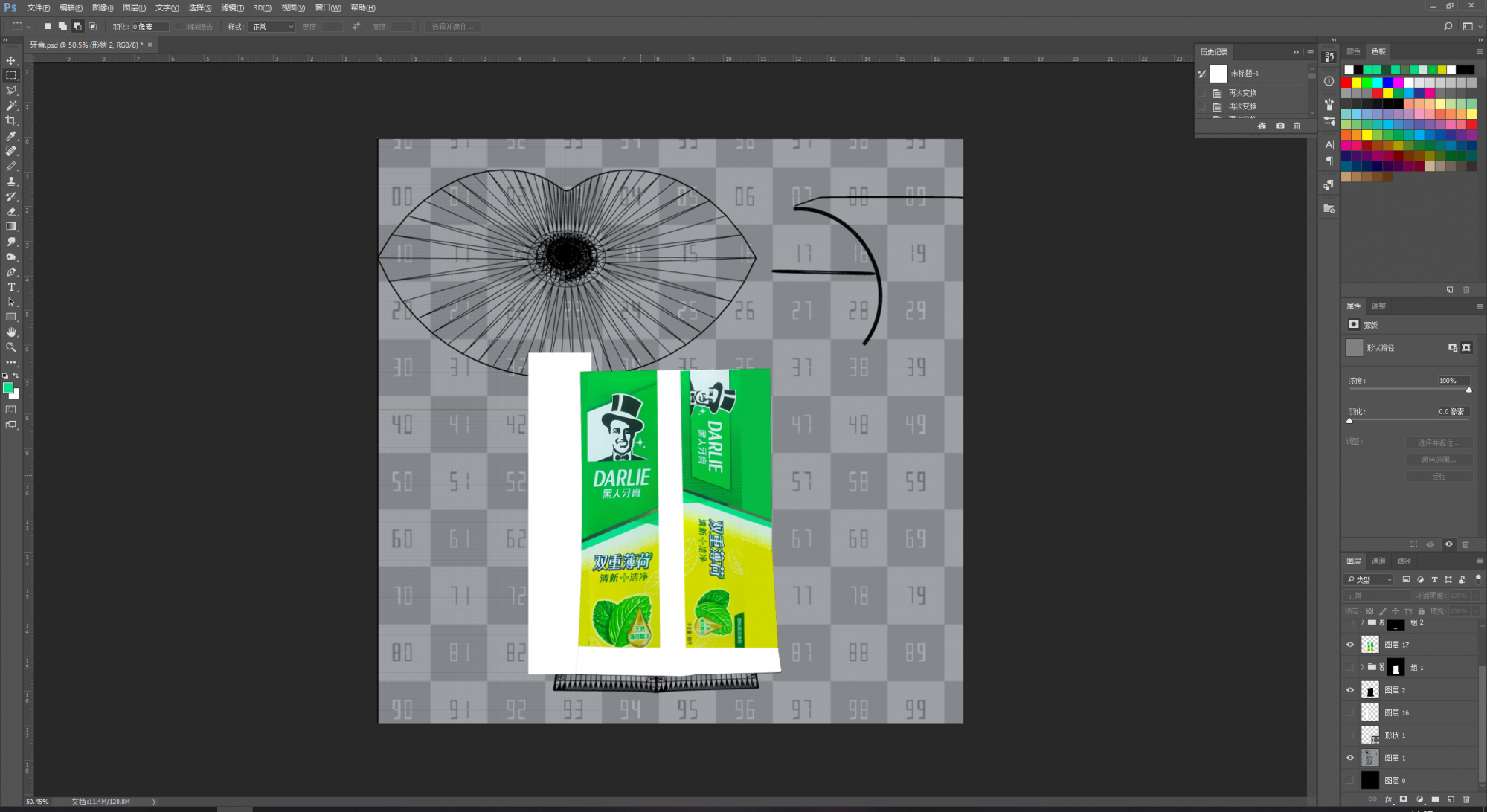Screen dimensions: 1487x812
Task: Open the 滤镜(T) menu
Action: (x=232, y=7)
